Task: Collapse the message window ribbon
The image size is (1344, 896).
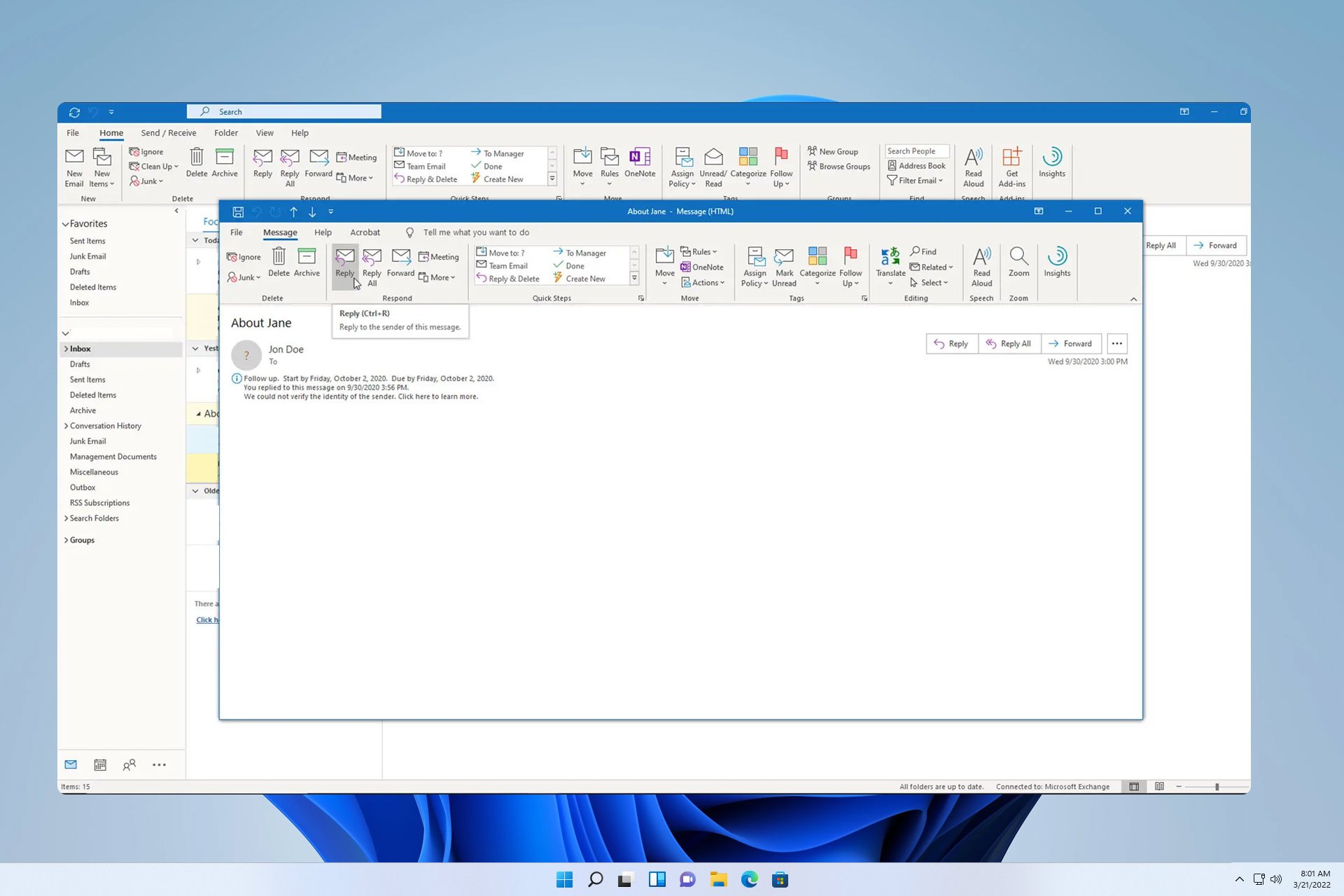Action: [x=1133, y=299]
